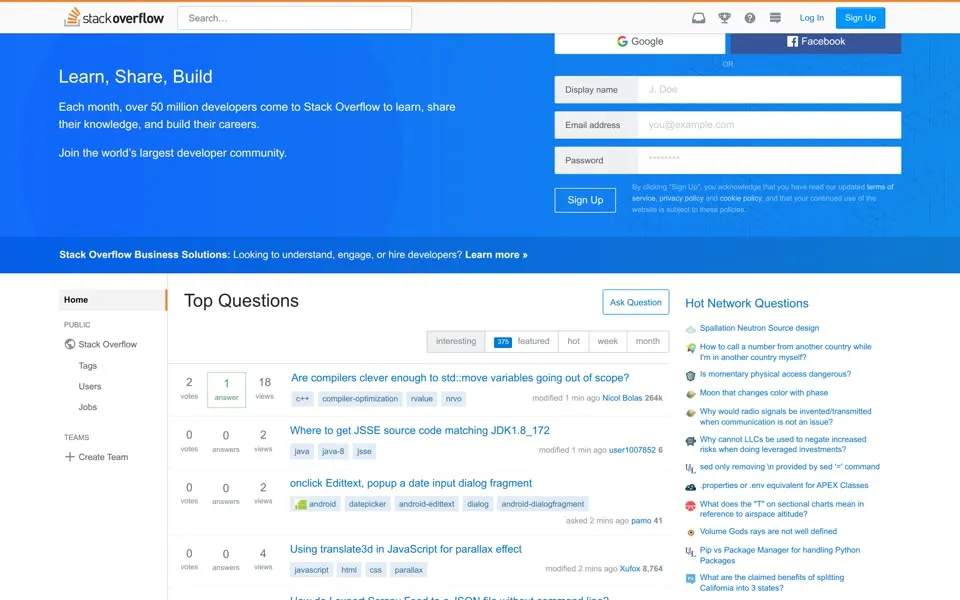This screenshot has height=600, width=960.
Task: Click site icon beside sectional charts question
Action: (691, 505)
